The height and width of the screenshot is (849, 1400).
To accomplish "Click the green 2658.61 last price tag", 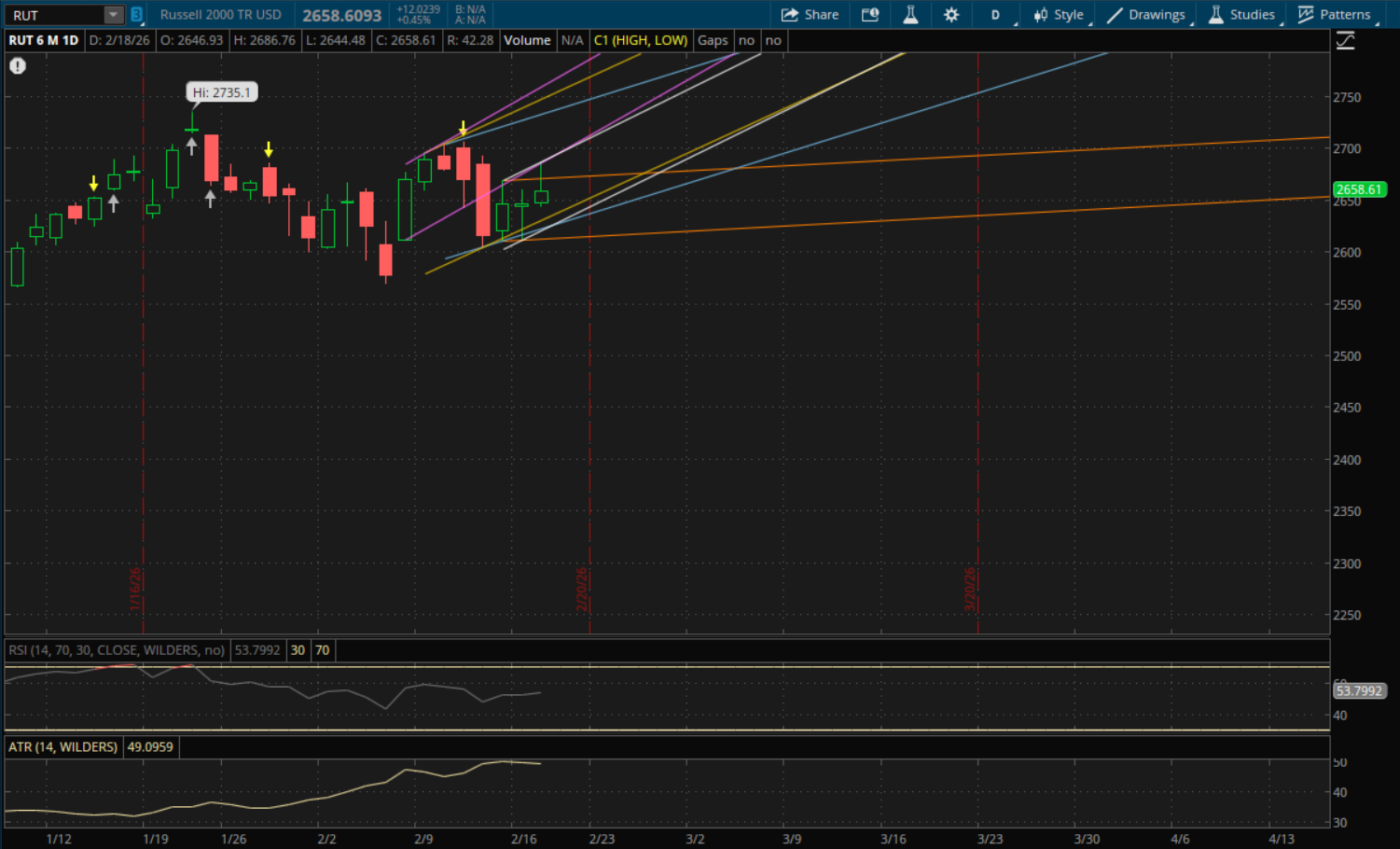I will [x=1359, y=189].
